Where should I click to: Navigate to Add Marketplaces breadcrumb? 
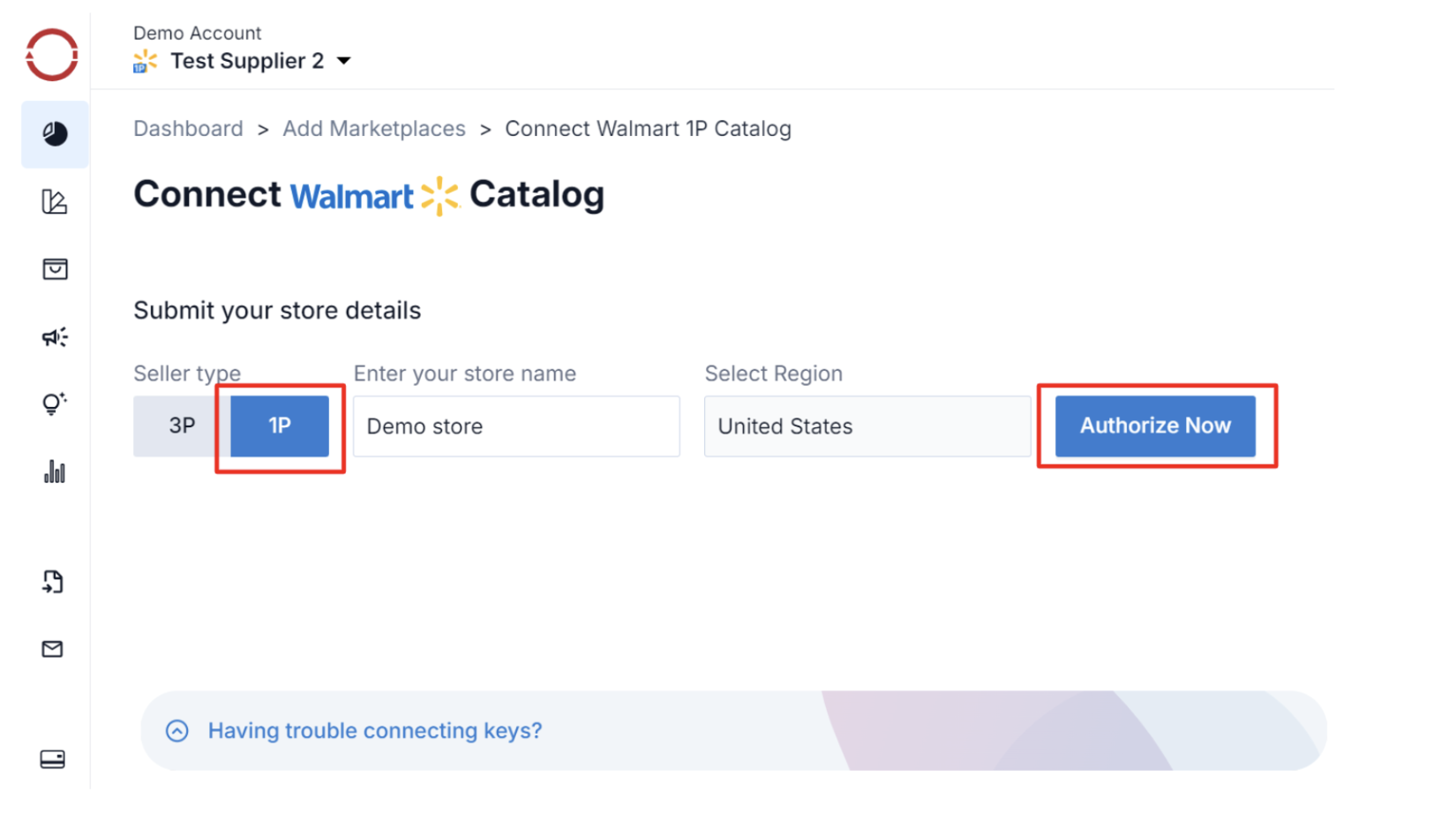[x=373, y=129]
